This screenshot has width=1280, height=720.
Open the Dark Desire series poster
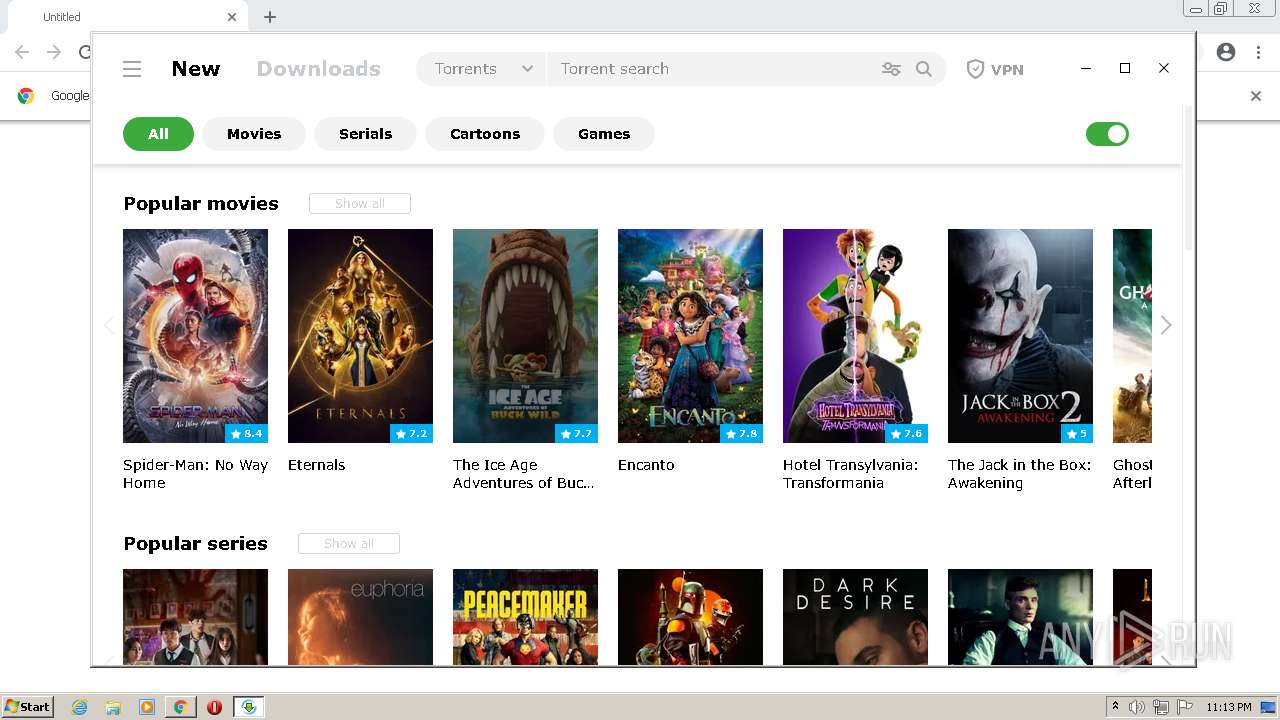[x=855, y=617]
